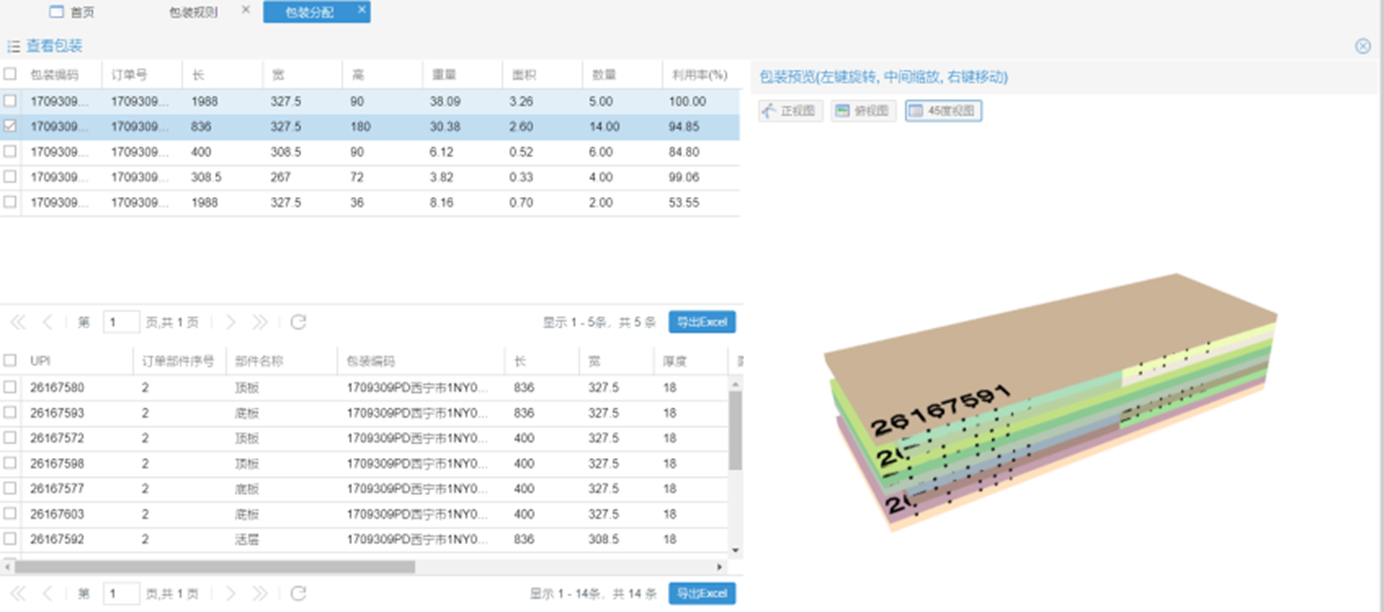The height and width of the screenshot is (612, 1384).
Task: Toggle select-all checkbox in the package table header
Action: (x=10, y=74)
